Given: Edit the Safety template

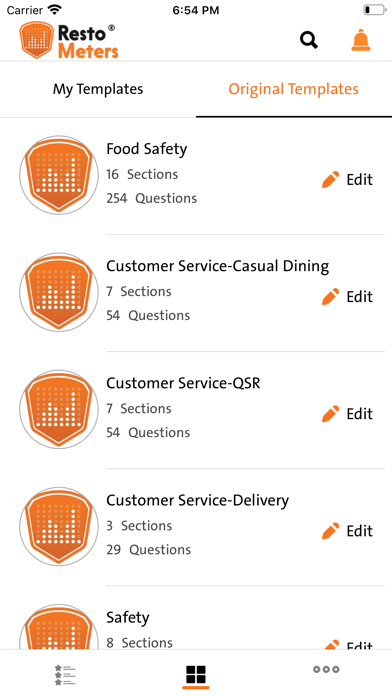Looking at the screenshot, I should (x=347, y=645).
